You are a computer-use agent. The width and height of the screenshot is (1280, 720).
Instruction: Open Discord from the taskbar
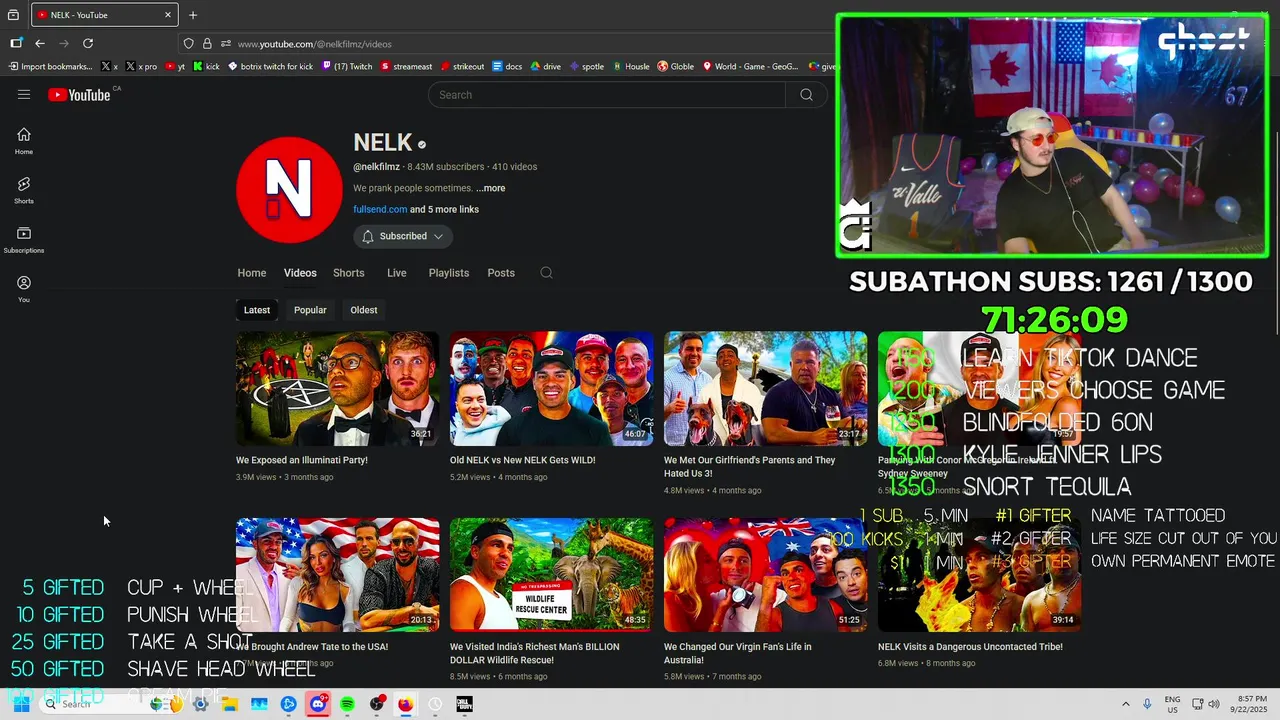click(x=318, y=704)
